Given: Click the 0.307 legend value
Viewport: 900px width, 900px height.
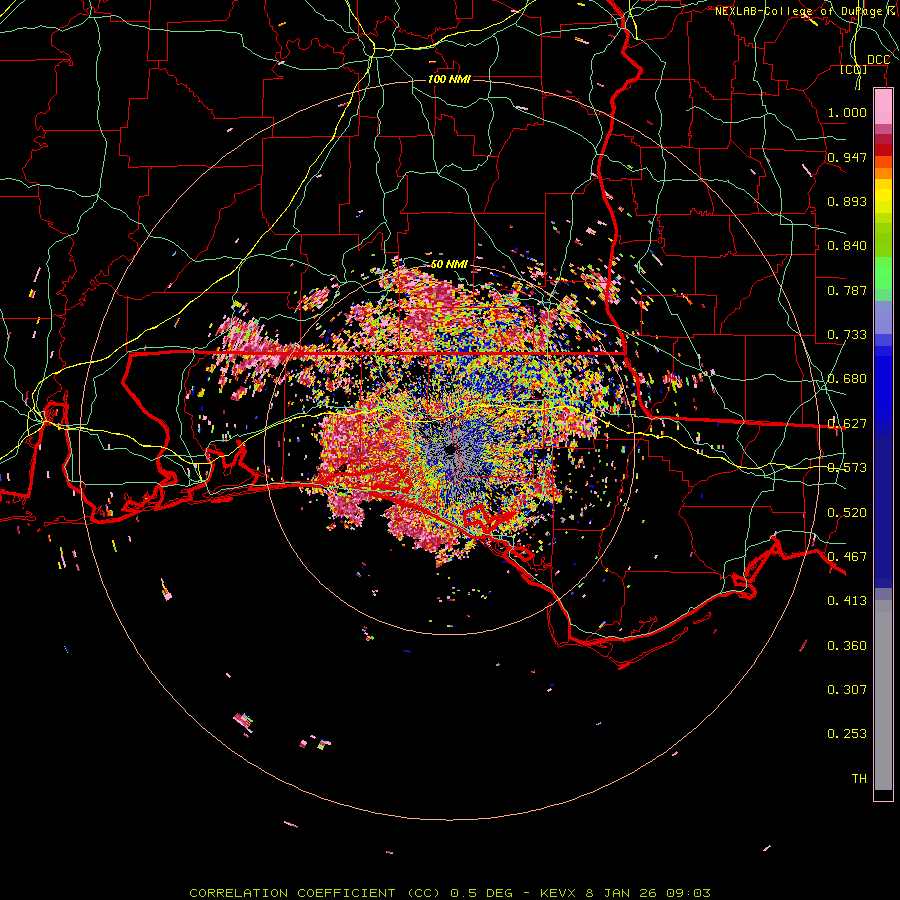Looking at the screenshot, I should coord(847,690).
